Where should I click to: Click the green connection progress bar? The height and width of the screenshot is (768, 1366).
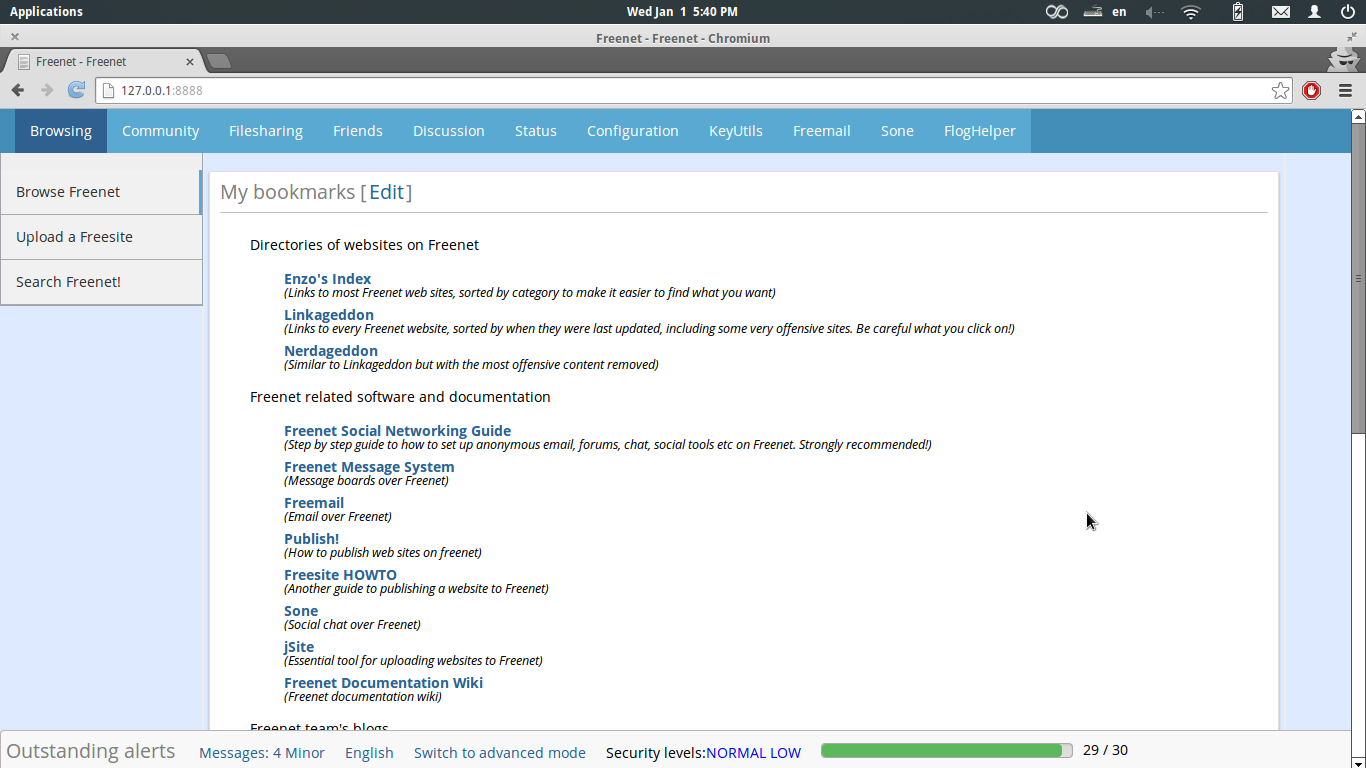point(946,751)
